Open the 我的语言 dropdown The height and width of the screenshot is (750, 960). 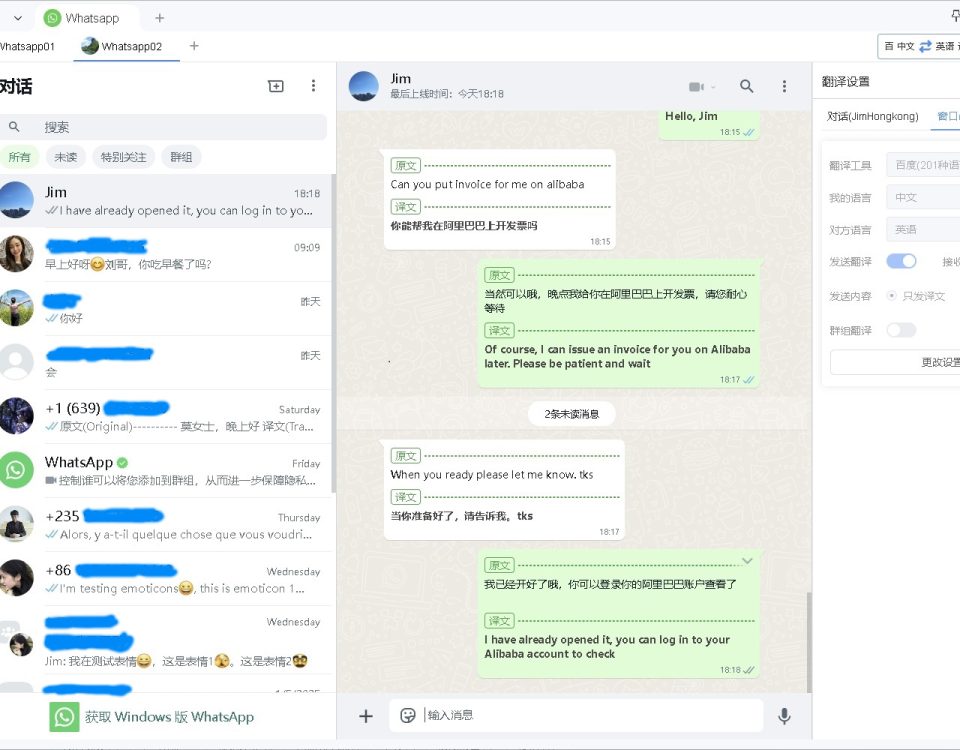pyautogui.click(x=923, y=198)
